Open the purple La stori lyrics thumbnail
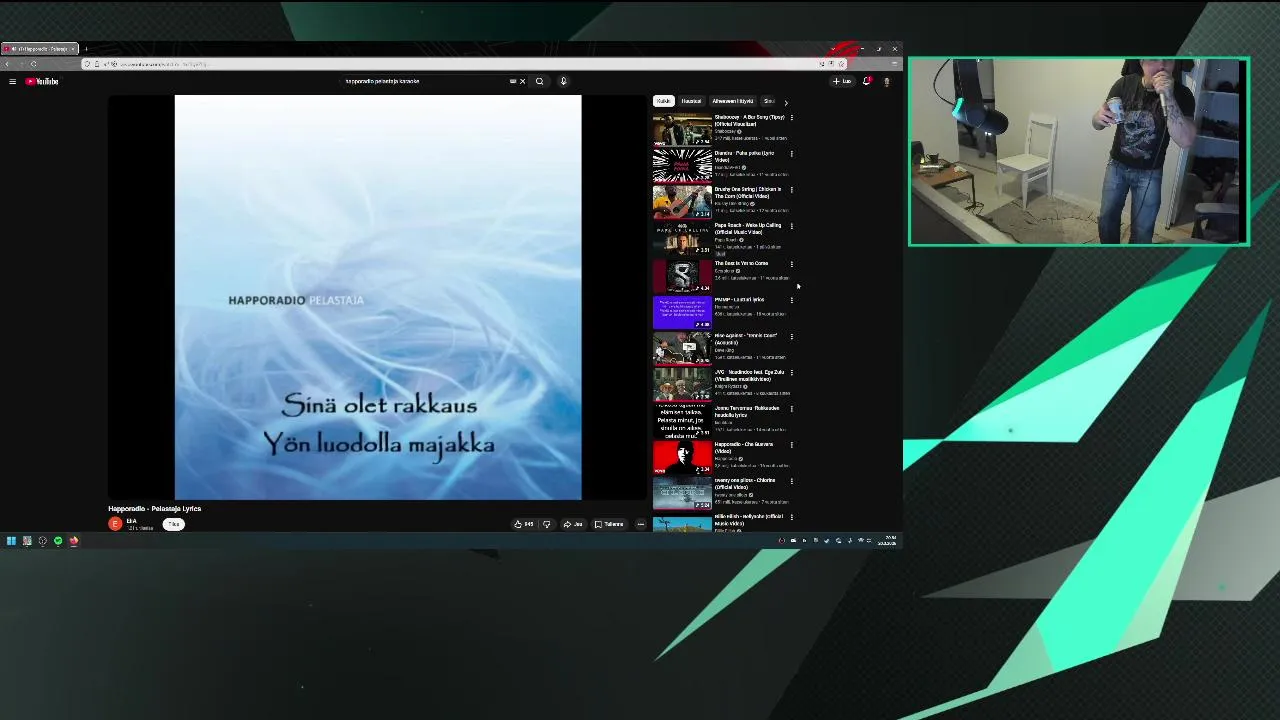 click(682, 312)
